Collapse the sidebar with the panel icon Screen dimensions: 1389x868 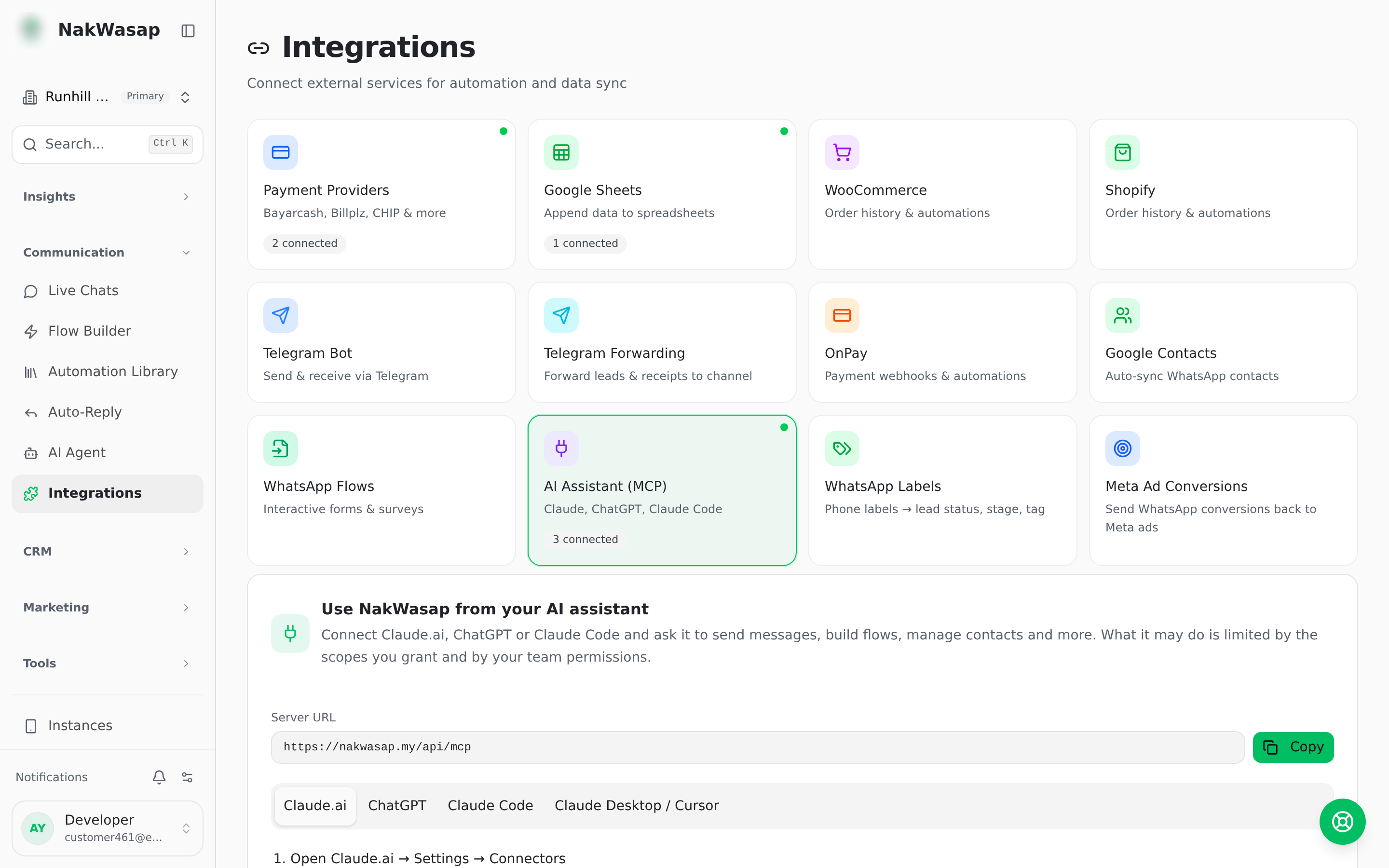[x=188, y=30]
